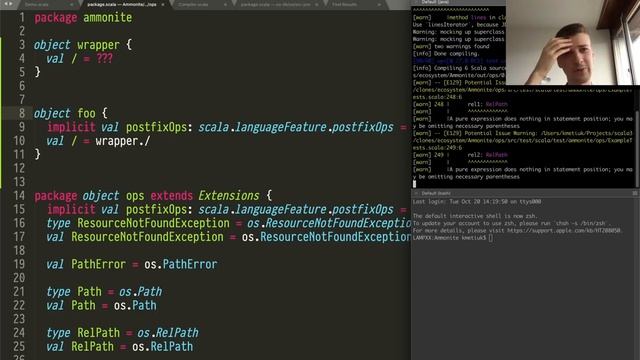Click '[warn] 249 | rel2: RelPath' terminal line

tap(460, 155)
